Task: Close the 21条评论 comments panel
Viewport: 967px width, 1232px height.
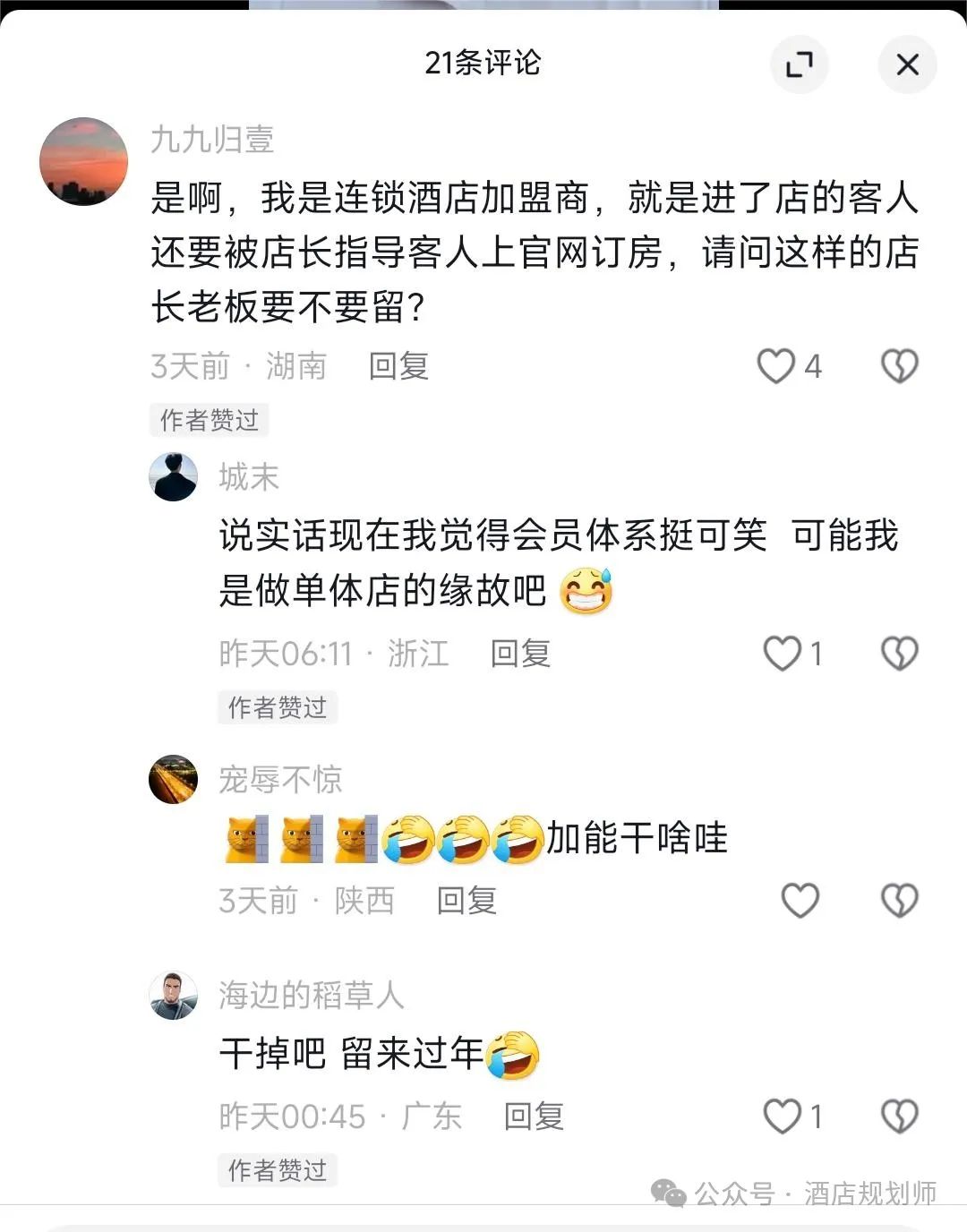Action: [x=907, y=64]
